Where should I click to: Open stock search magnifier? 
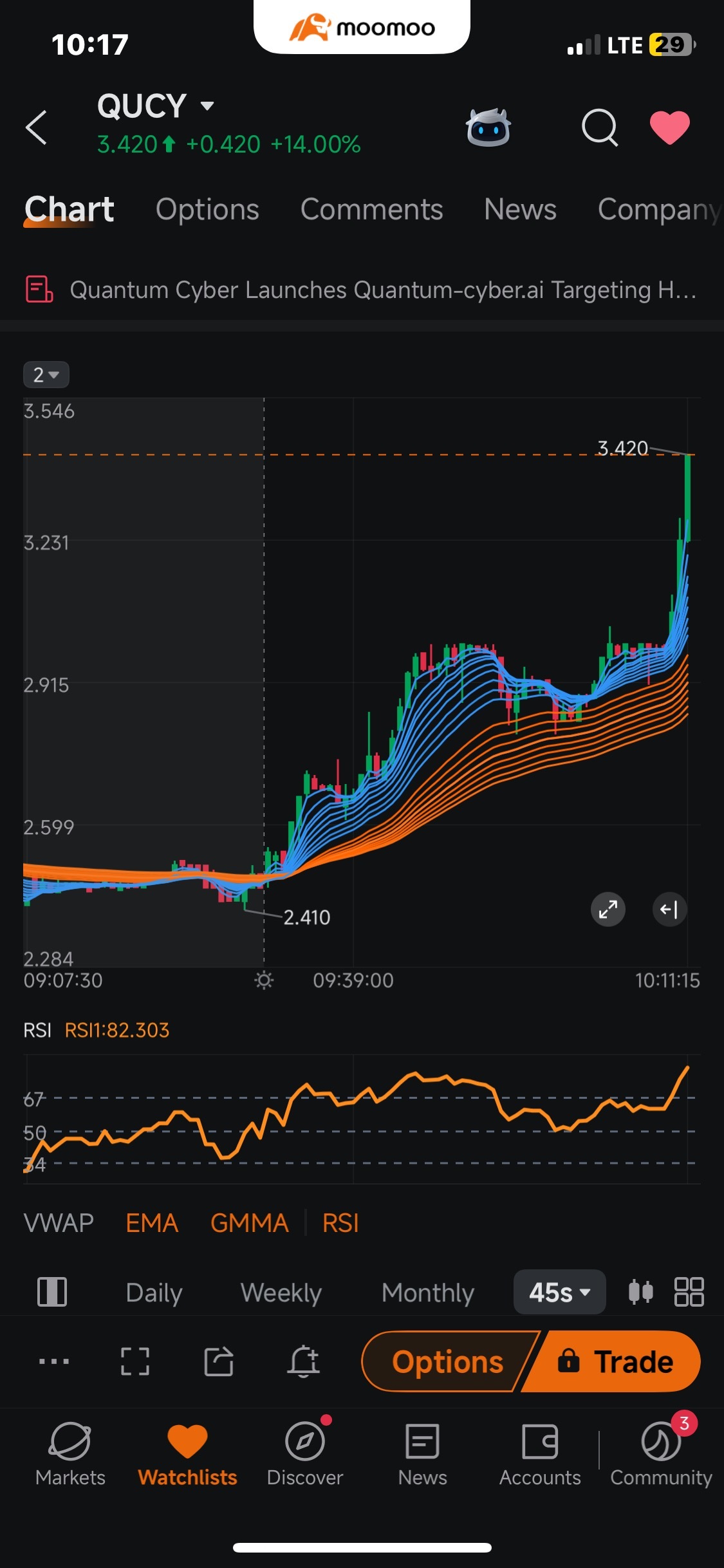click(x=600, y=127)
